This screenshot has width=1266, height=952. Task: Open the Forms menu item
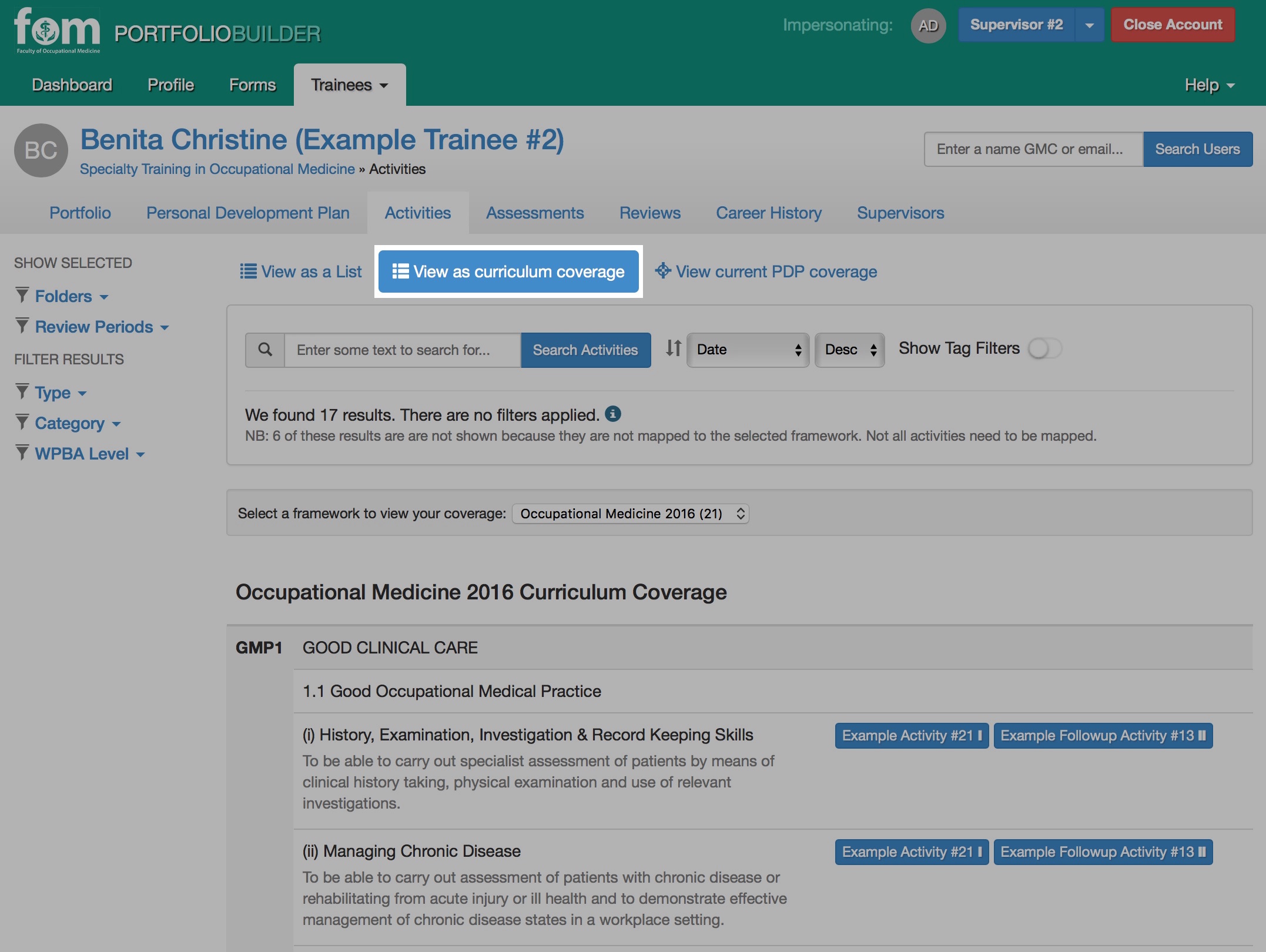252,85
